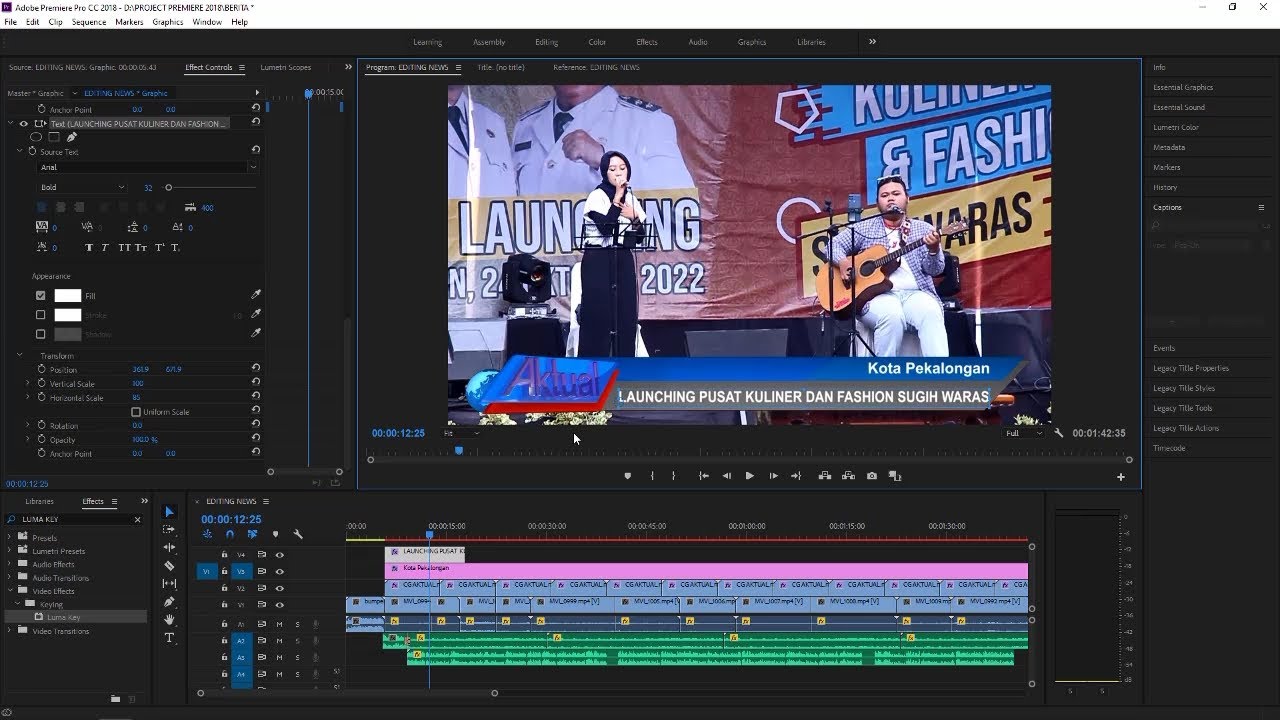Click the Extract button

pyautogui.click(x=848, y=476)
